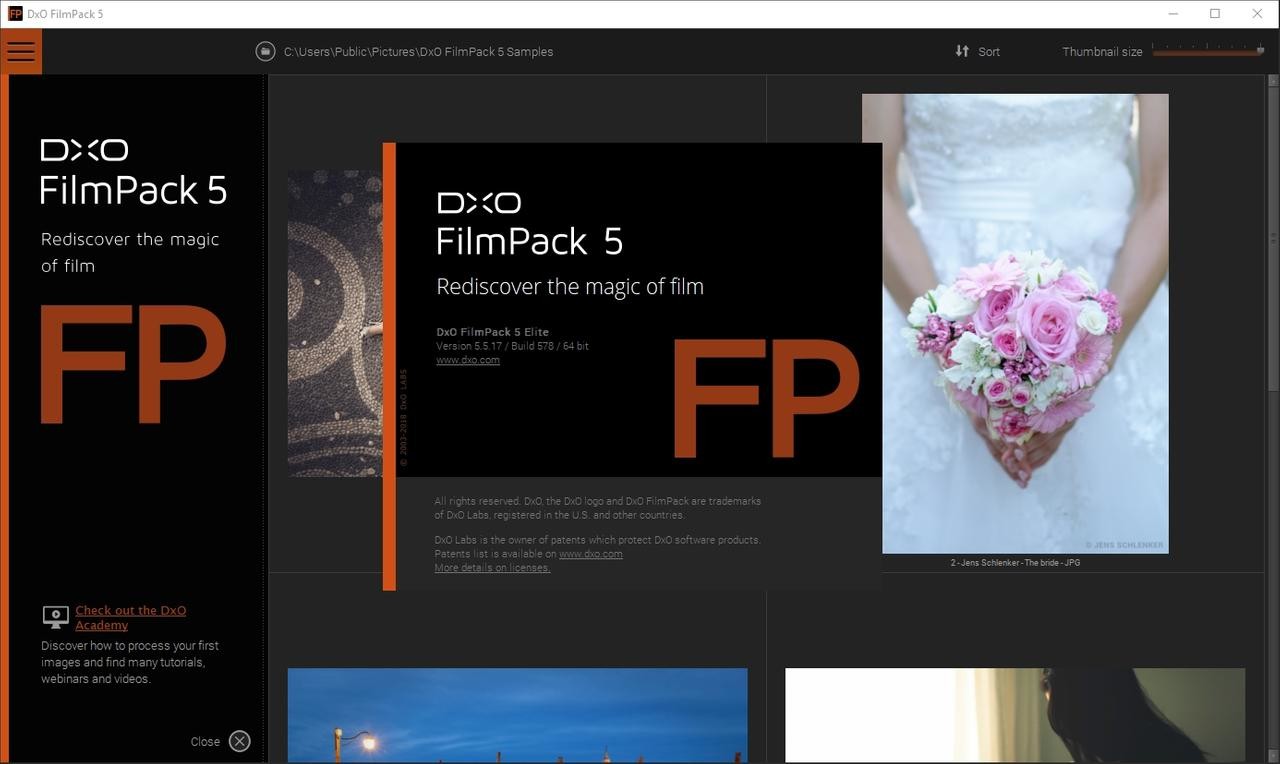Click the Thumbnail size label
1280x764 pixels.
click(x=1102, y=51)
